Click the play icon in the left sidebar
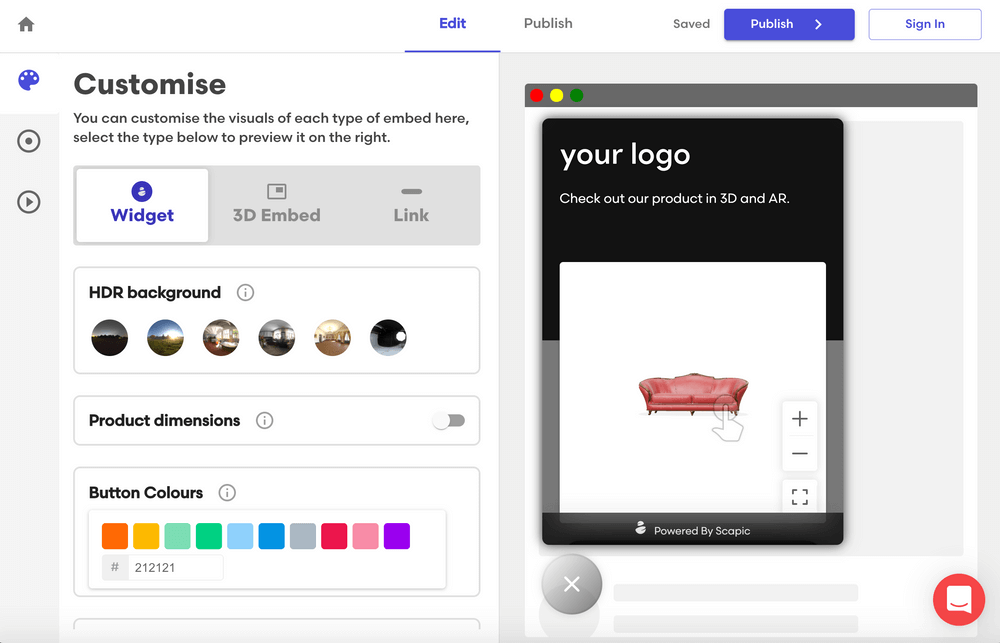The width and height of the screenshot is (1000, 643). click(x=29, y=201)
